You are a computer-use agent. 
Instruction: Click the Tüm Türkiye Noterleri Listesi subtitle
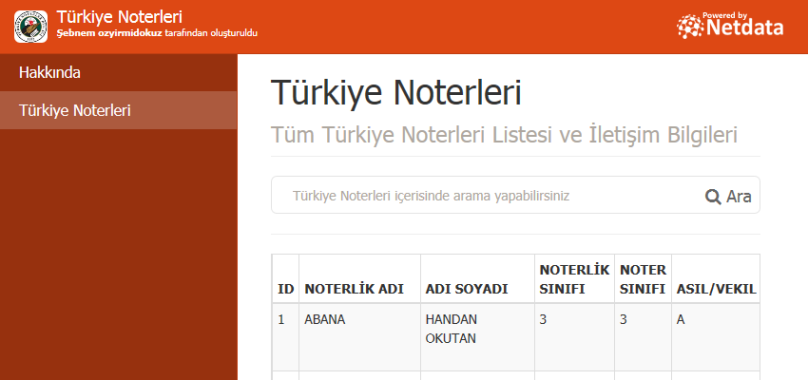(x=504, y=135)
